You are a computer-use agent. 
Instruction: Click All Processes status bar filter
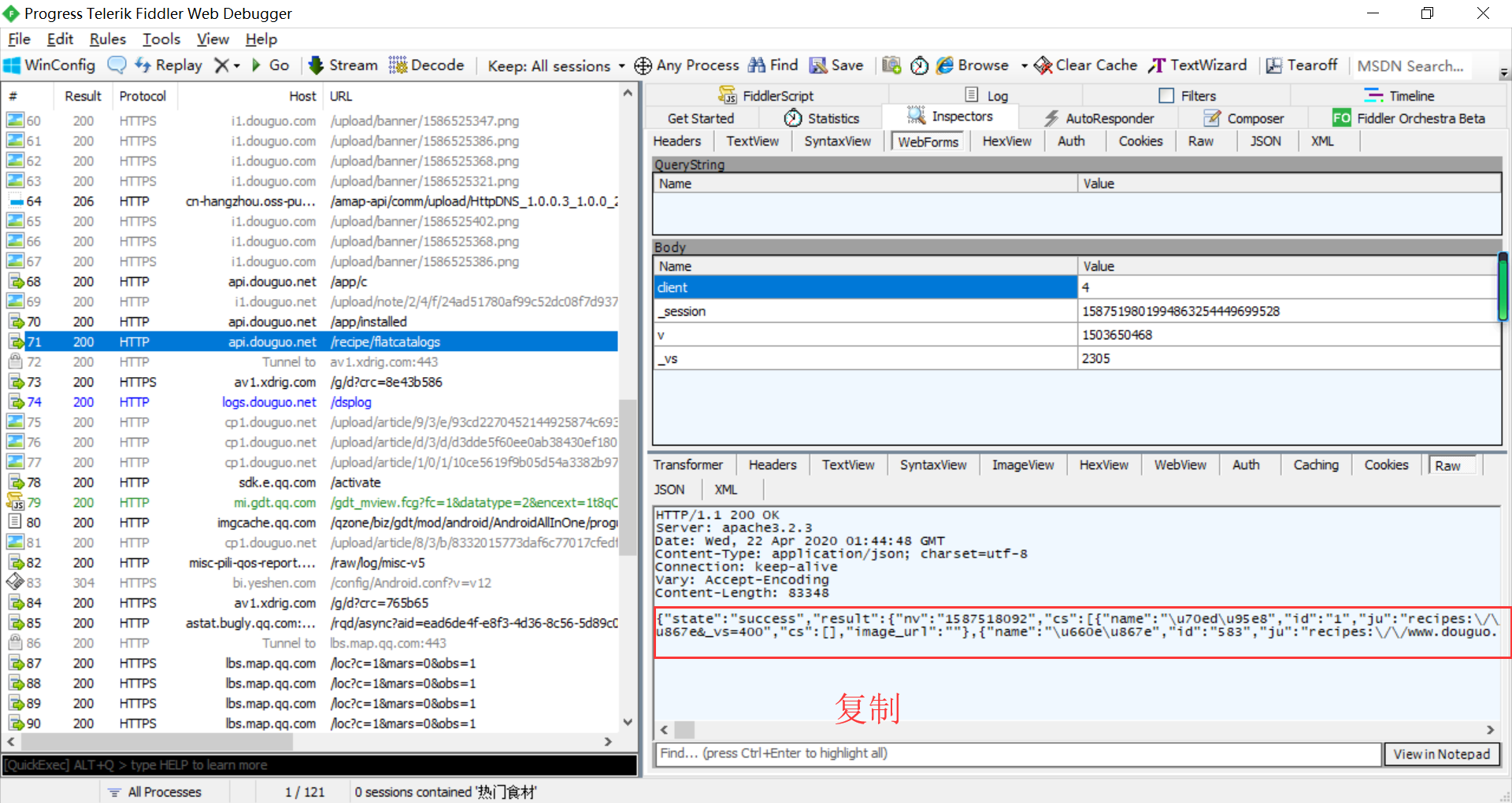point(155,792)
